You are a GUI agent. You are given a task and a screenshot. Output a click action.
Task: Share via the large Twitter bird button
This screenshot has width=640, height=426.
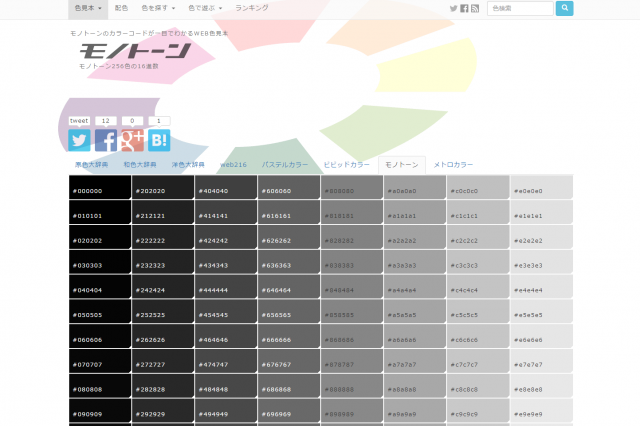[x=79, y=140]
